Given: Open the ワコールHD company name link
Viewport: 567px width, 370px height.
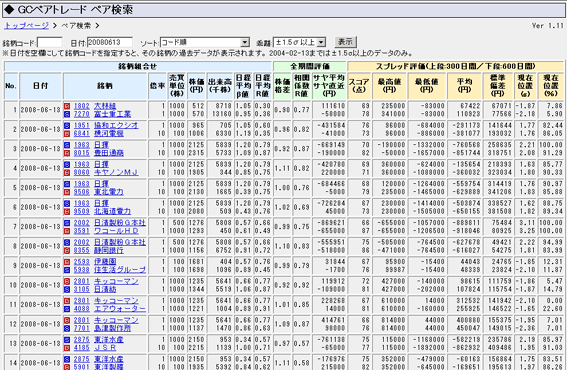Looking at the screenshot, I should pos(116,231).
